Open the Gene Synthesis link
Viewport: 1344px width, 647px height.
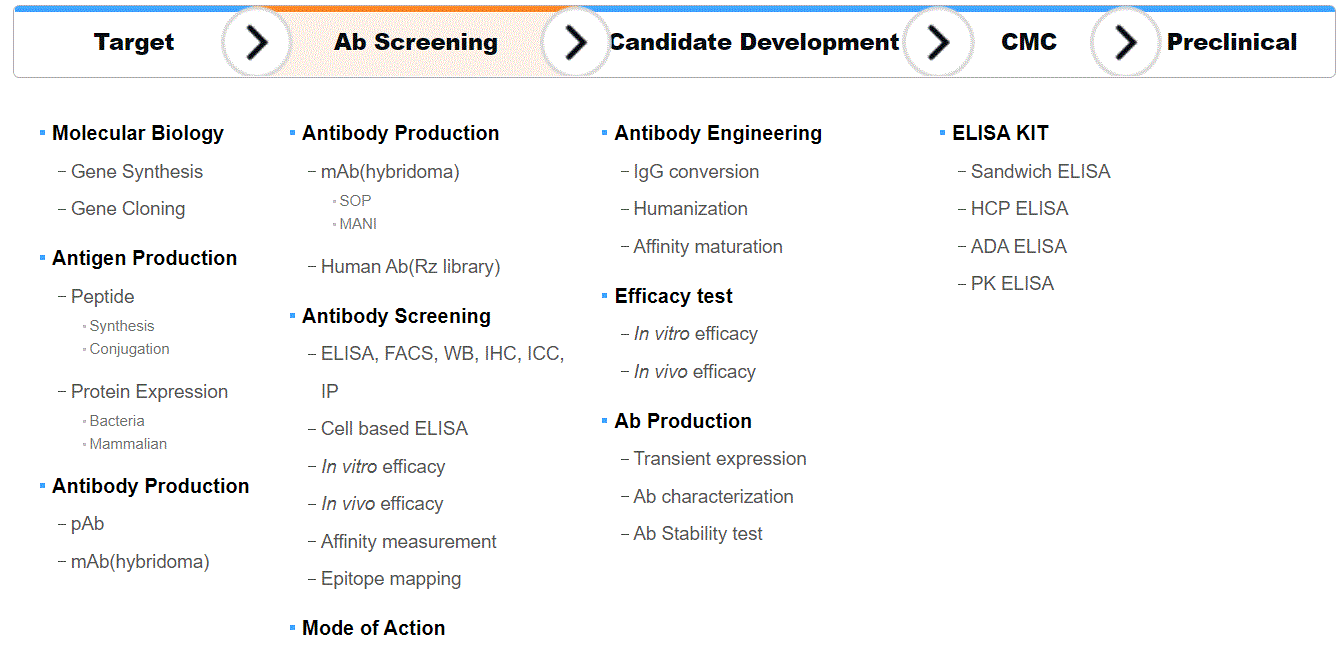click(x=137, y=172)
